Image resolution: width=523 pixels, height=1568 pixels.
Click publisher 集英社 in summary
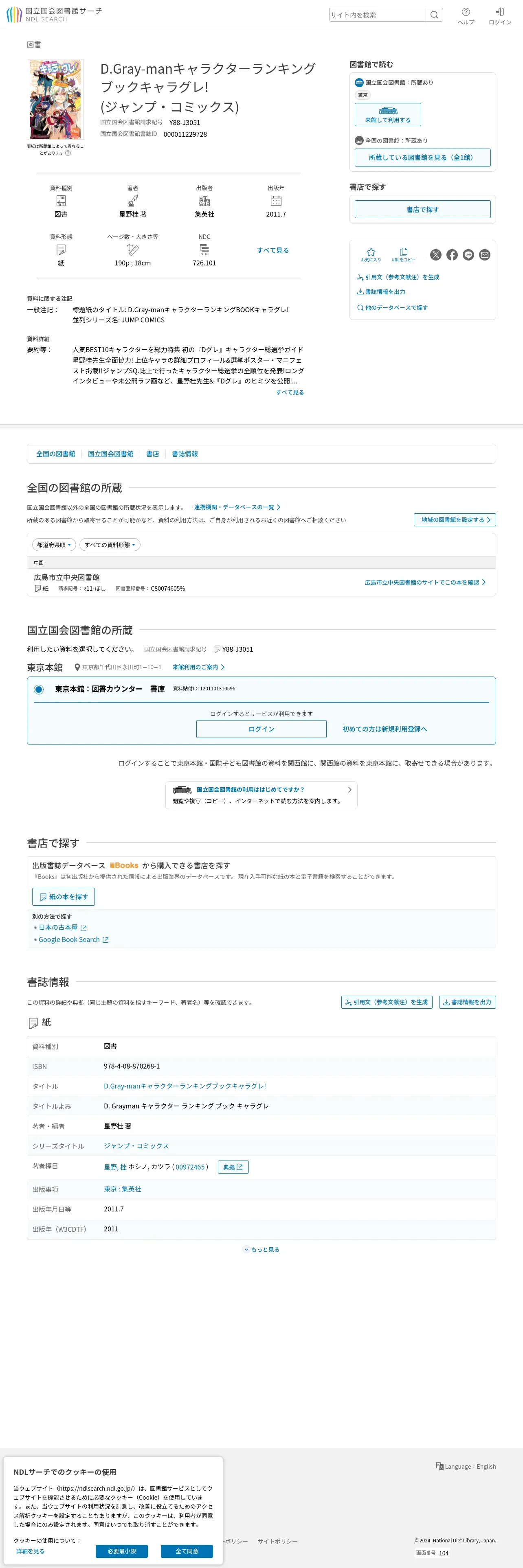(x=204, y=214)
